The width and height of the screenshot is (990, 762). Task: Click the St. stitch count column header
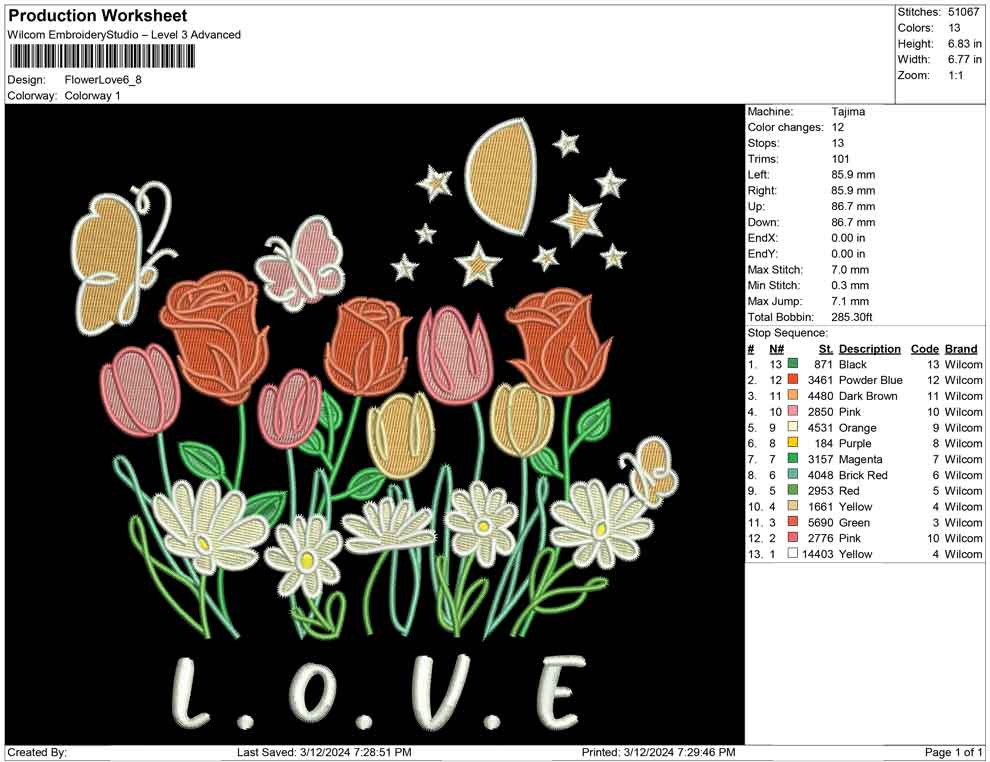click(825, 349)
